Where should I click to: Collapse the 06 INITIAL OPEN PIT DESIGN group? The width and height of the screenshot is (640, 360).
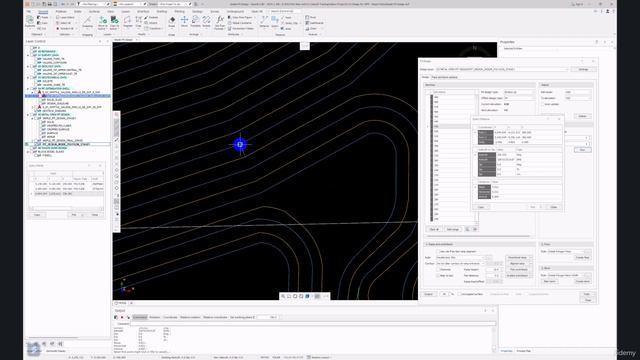(x=28, y=115)
